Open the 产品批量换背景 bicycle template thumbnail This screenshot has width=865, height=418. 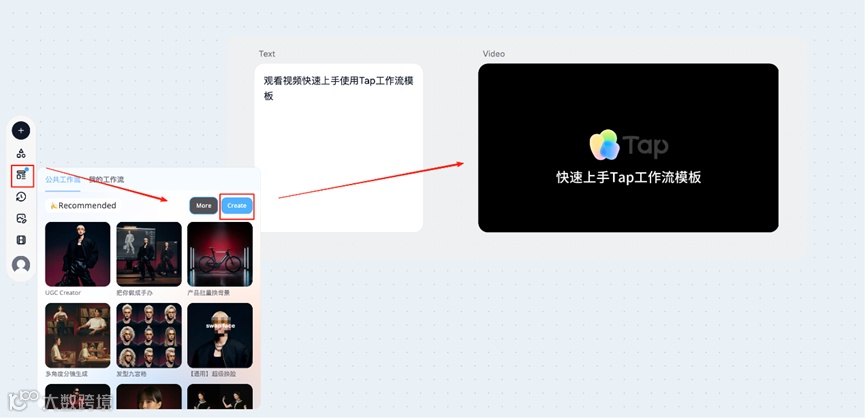[x=220, y=254]
